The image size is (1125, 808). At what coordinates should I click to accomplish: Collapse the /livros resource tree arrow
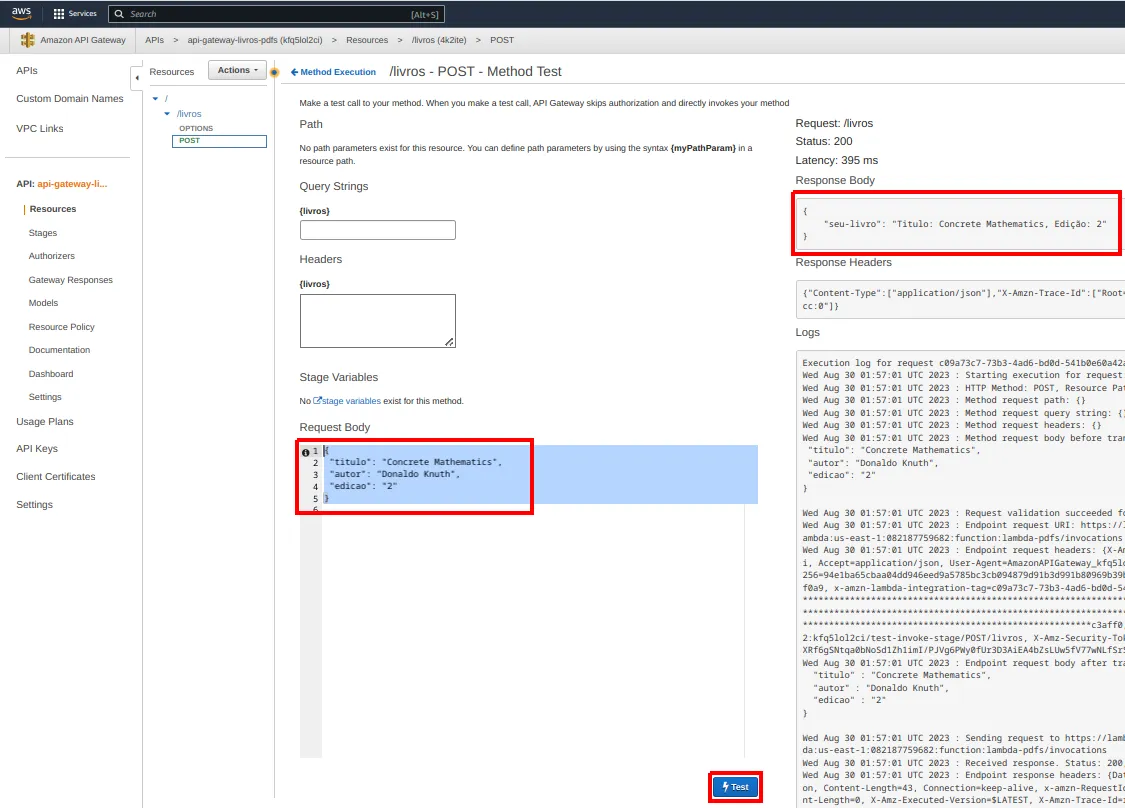167,113
